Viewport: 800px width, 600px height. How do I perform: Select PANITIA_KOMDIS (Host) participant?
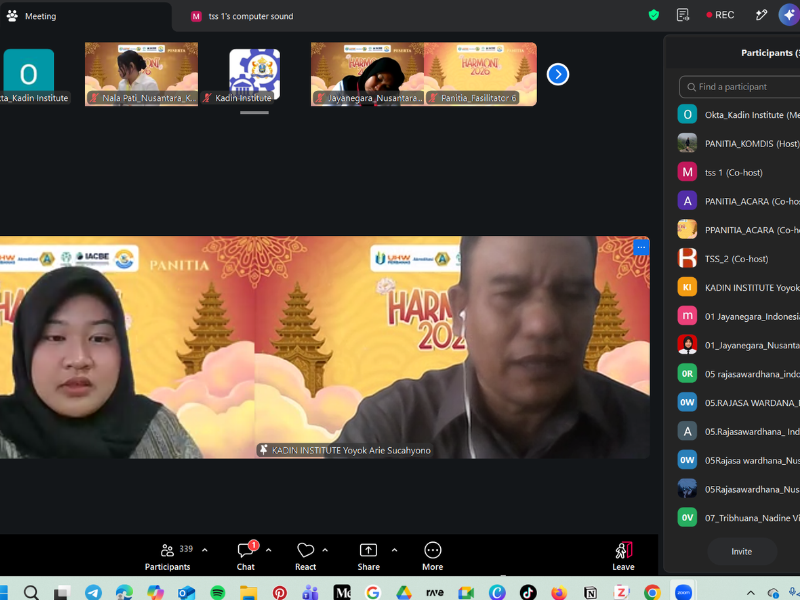[738, 143]
